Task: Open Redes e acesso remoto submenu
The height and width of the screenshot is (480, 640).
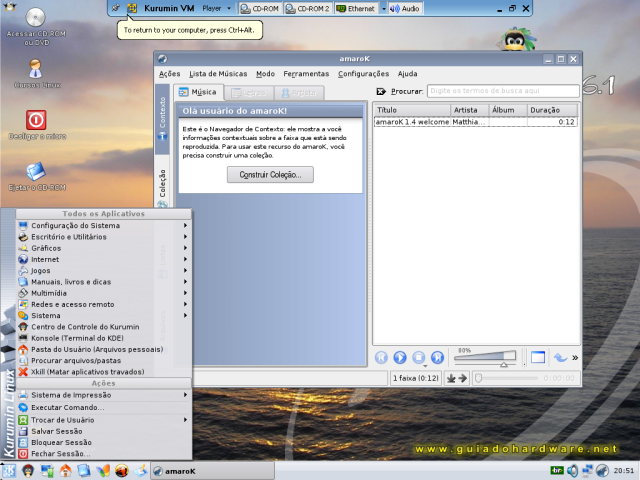Action: pos(104,304)
